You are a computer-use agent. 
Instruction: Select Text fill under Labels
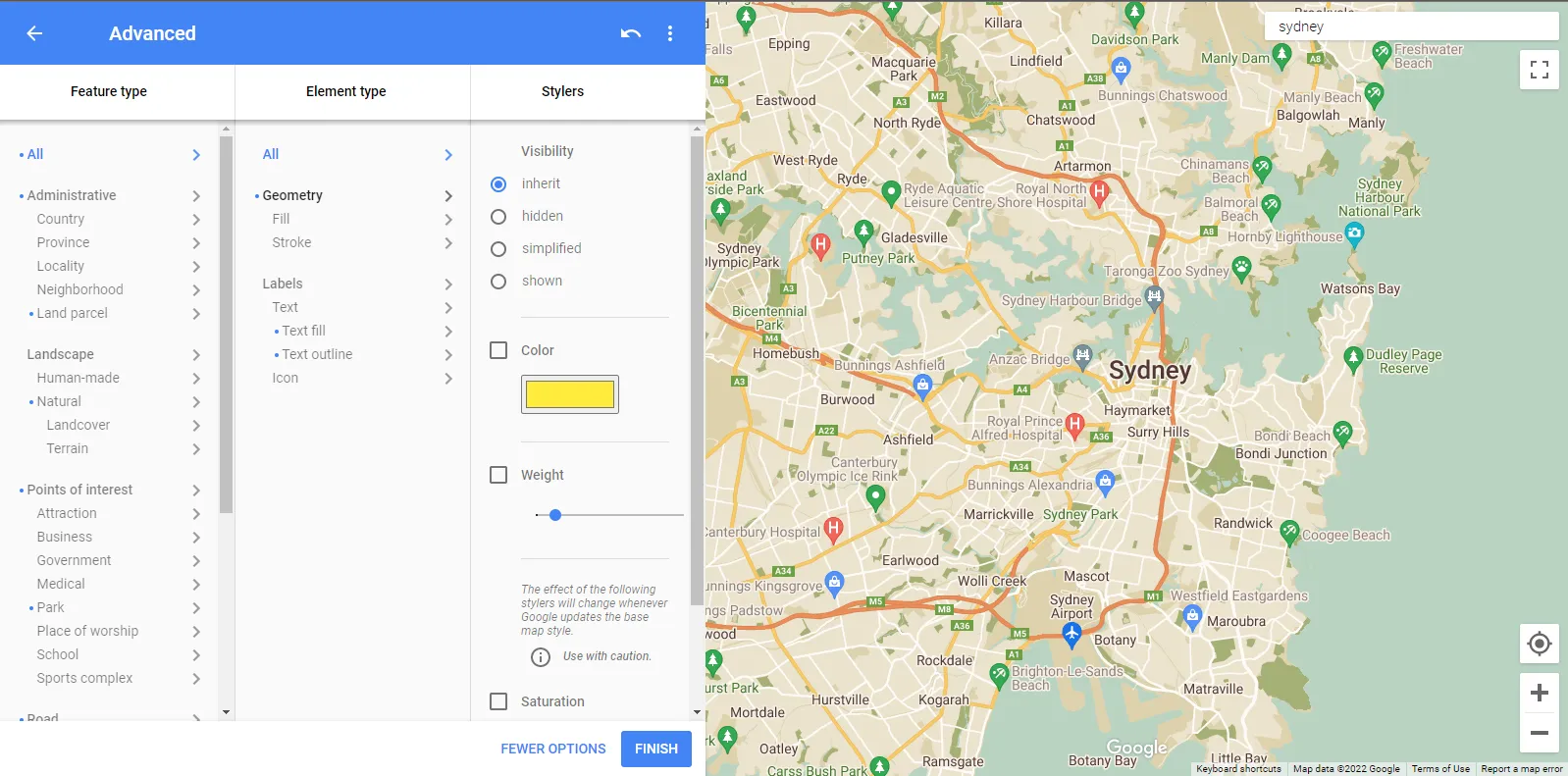click(304, 331)
